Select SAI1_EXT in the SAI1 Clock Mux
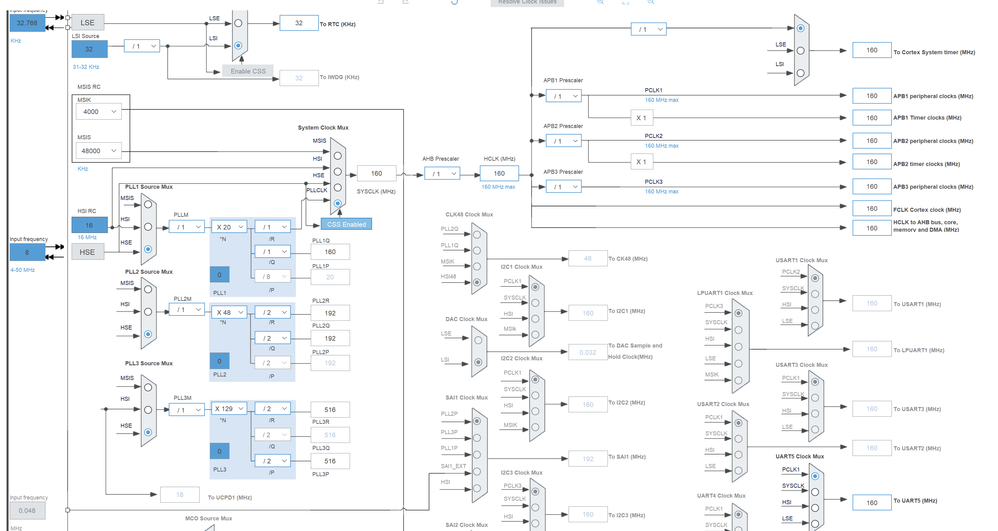This screenshot has width=998, height=531. coord(476,472)
